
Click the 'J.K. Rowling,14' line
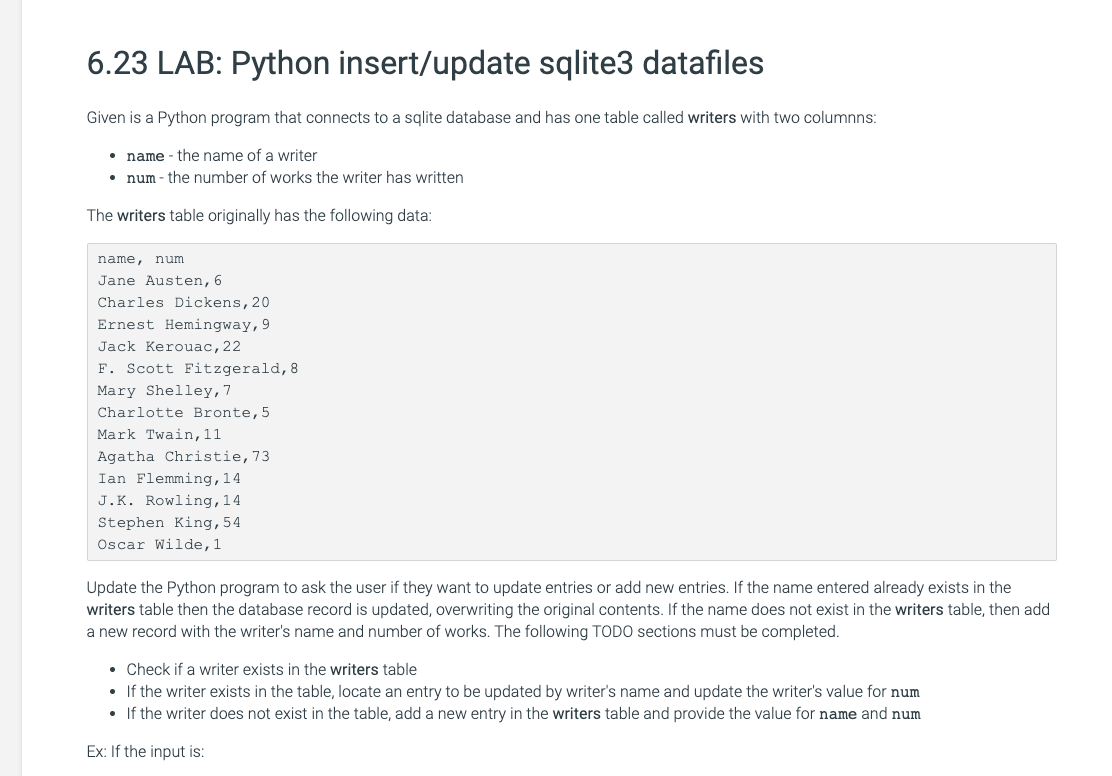[169, 500]
